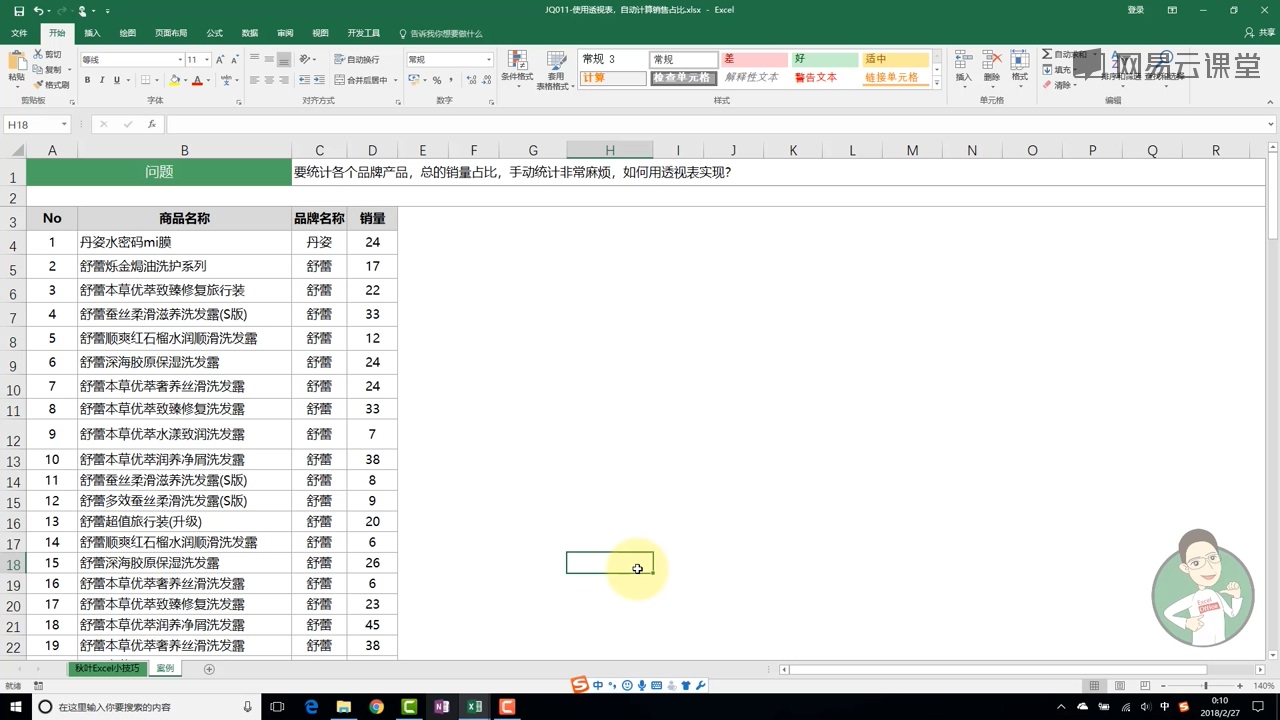Open the 插入 (Insert) ribbon tab
The height and width of the screenshot is (720, 1280).
pos(92,33)
